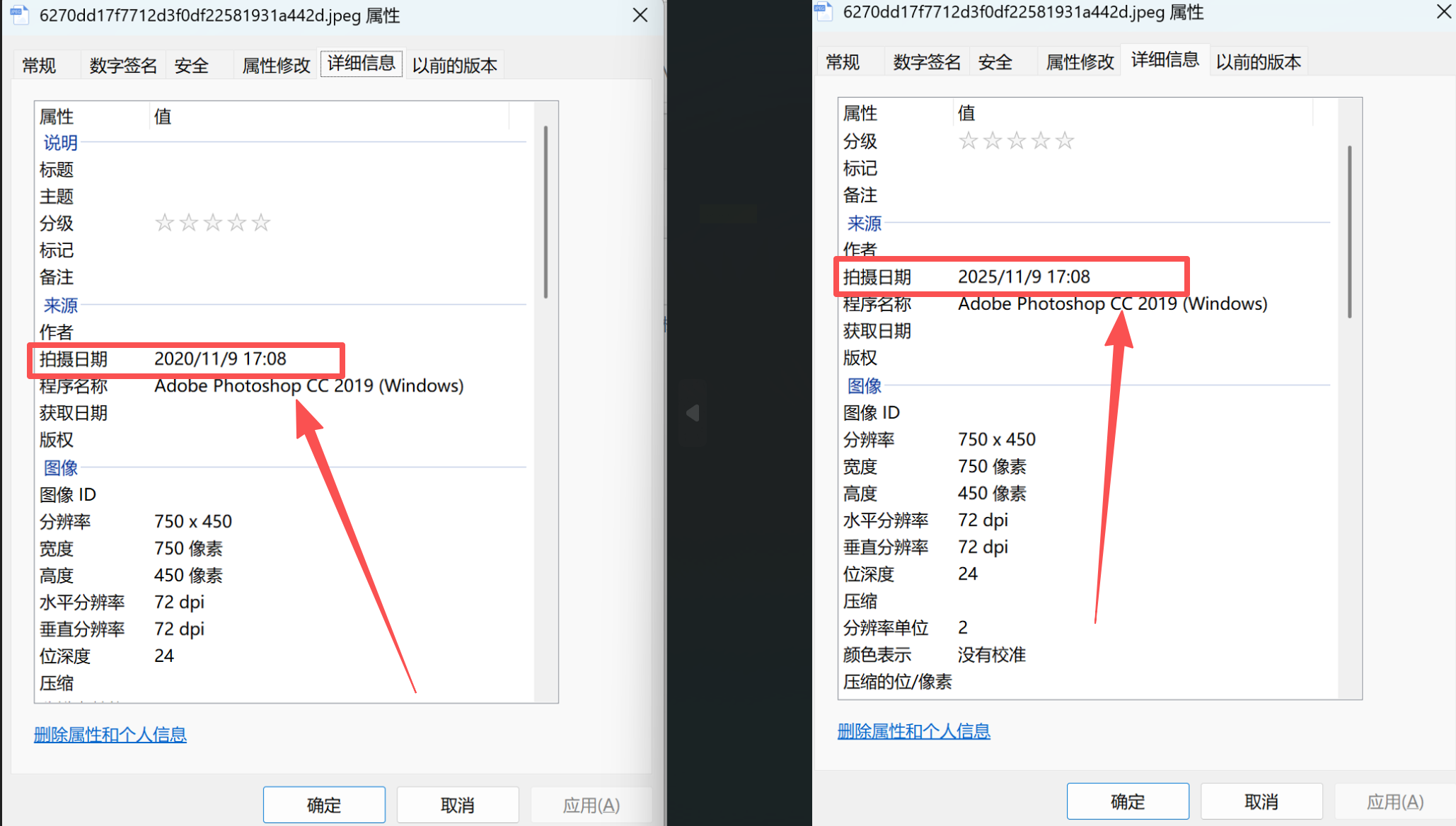Close the right properties dialog
Image resolution: width=1456 pixels, height=826 pixels.
coord(1444,12)
